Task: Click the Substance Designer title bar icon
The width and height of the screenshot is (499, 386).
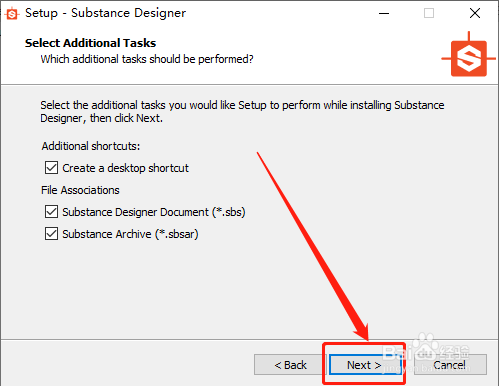Action: 12,14
